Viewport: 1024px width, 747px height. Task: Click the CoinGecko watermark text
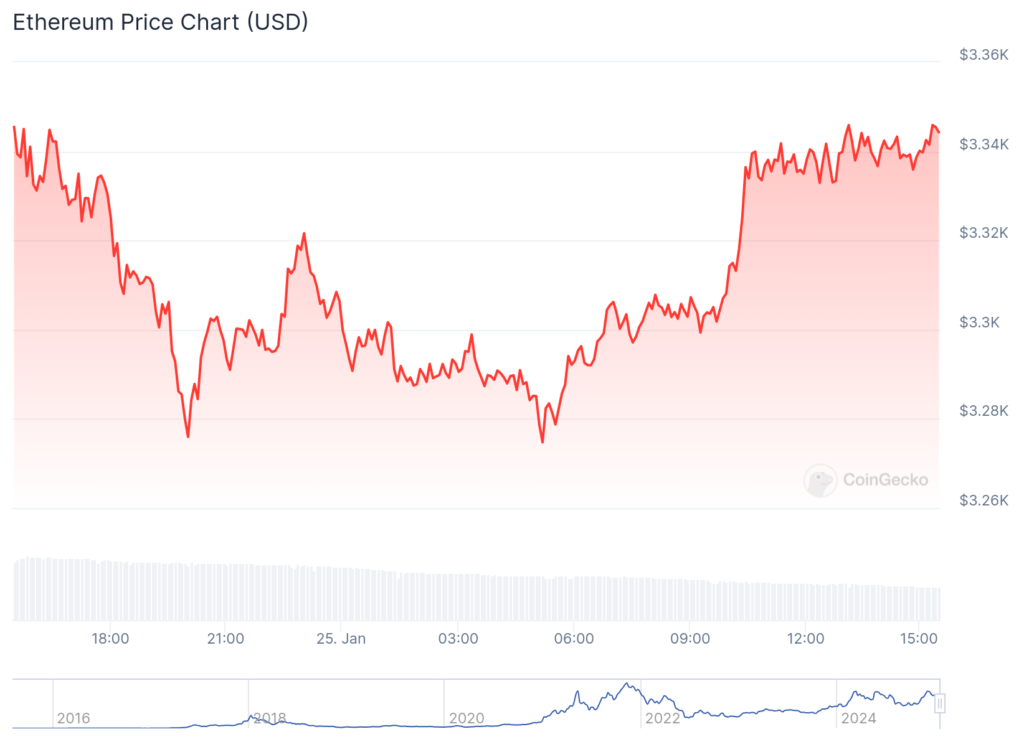(885, 480)
